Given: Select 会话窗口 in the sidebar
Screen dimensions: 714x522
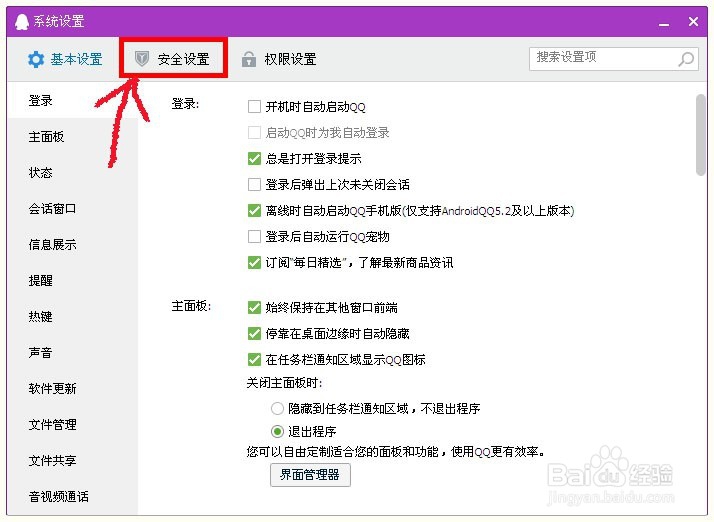Looking at the screenshot, I should coord(72,209).
